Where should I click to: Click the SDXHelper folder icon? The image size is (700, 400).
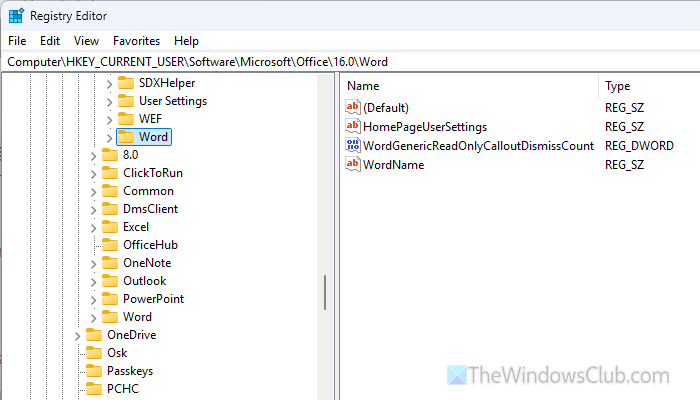click(126, 83)
